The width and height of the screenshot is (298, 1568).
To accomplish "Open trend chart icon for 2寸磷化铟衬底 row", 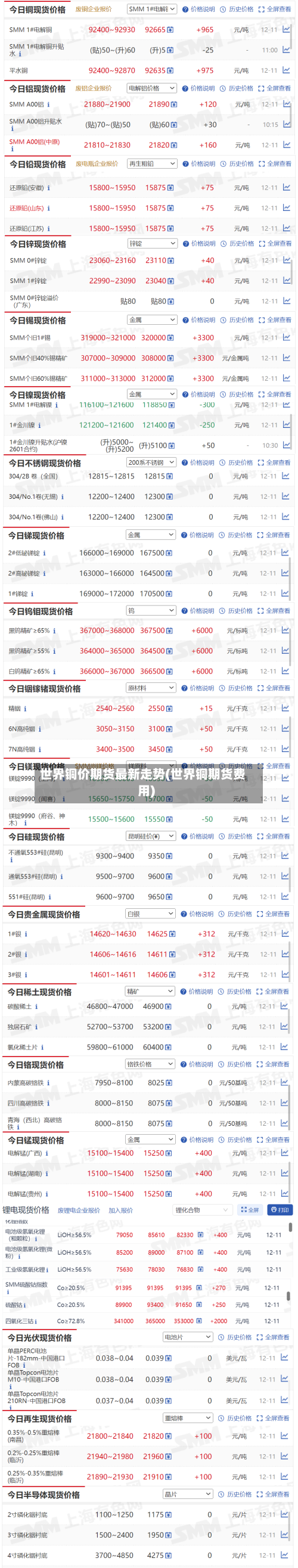I will 285,1514.
